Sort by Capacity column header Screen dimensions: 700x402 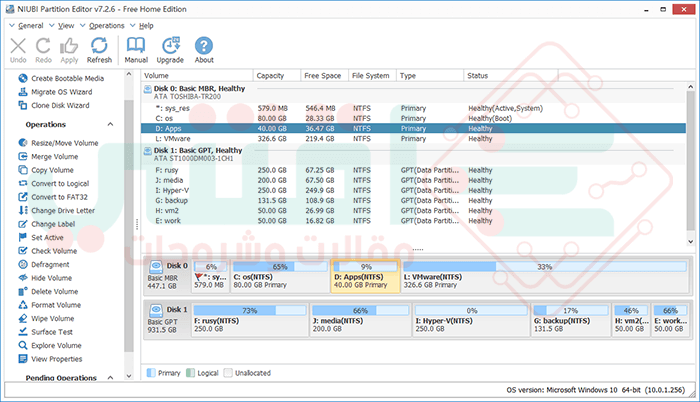277,75
